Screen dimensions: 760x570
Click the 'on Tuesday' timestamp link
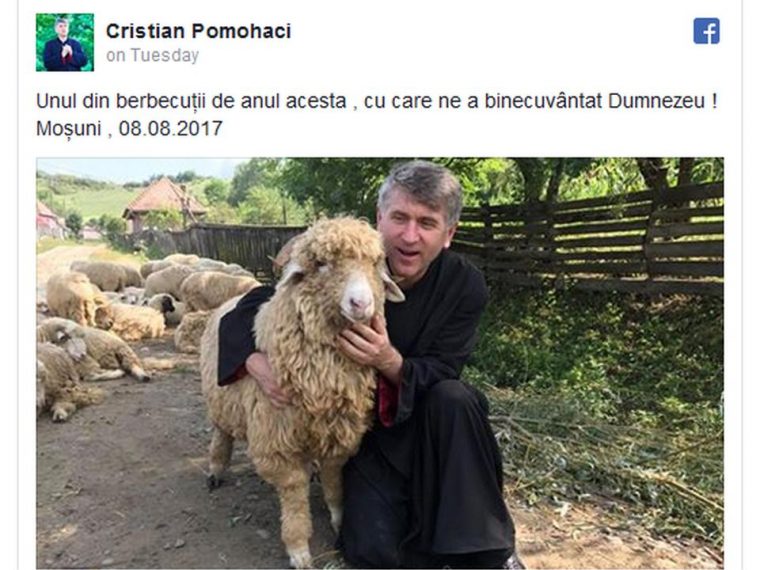(153, 55)
